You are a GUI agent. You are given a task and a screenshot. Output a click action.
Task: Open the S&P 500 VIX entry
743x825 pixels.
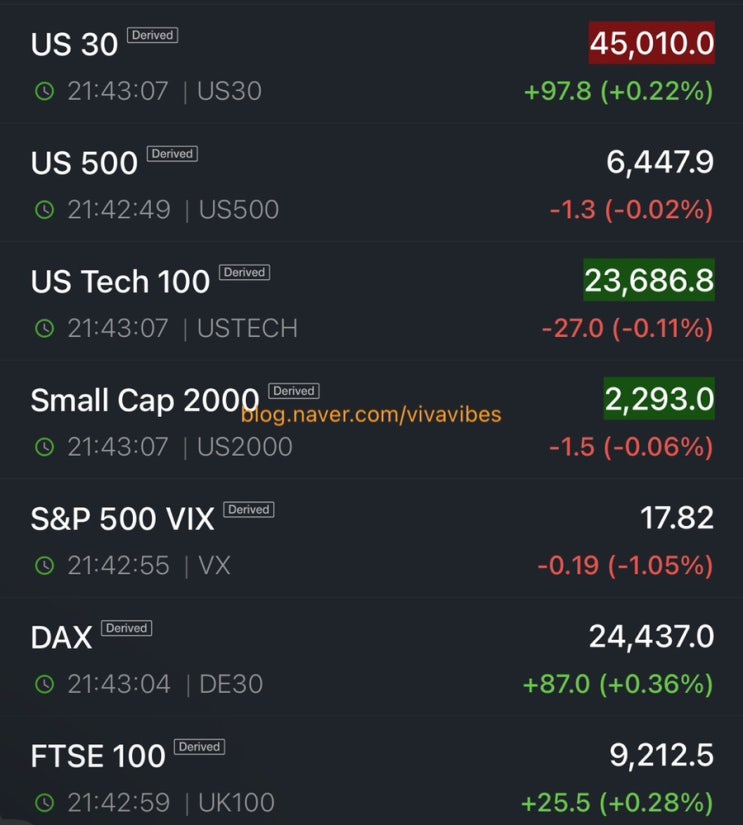[372, 540]
